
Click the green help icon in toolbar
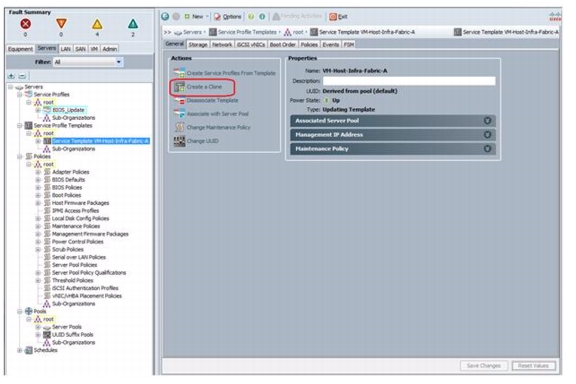tap(251, 17)
